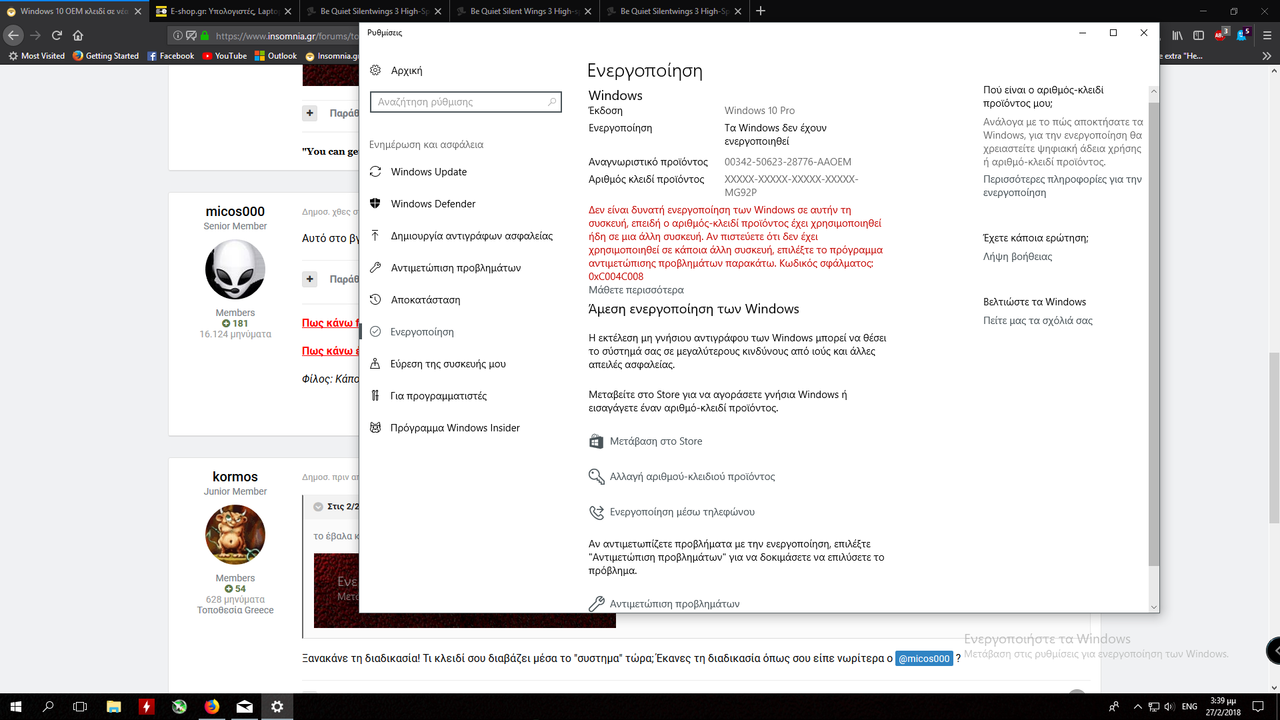The image size is (1280, 720).
Task: Show more bookmarks with the overflow chevron
Action: point(1268,56)
